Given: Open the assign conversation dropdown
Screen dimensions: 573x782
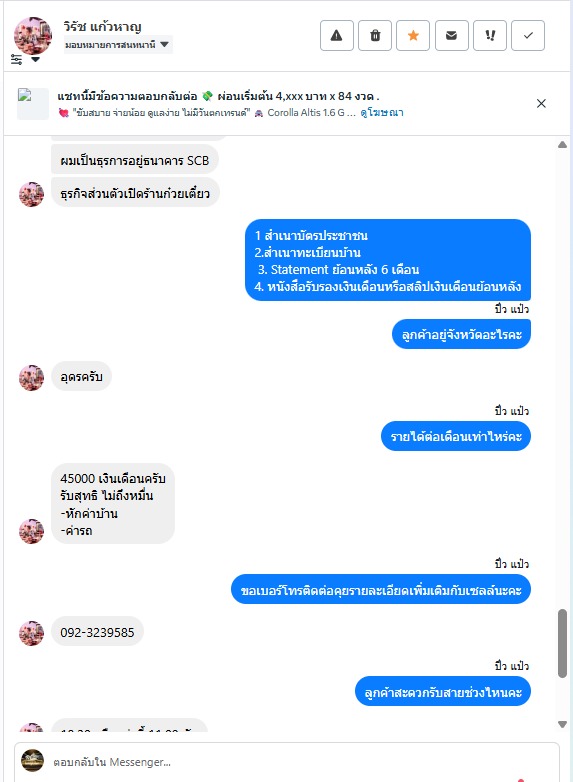Looking at the screenshot, I should 118,45.
